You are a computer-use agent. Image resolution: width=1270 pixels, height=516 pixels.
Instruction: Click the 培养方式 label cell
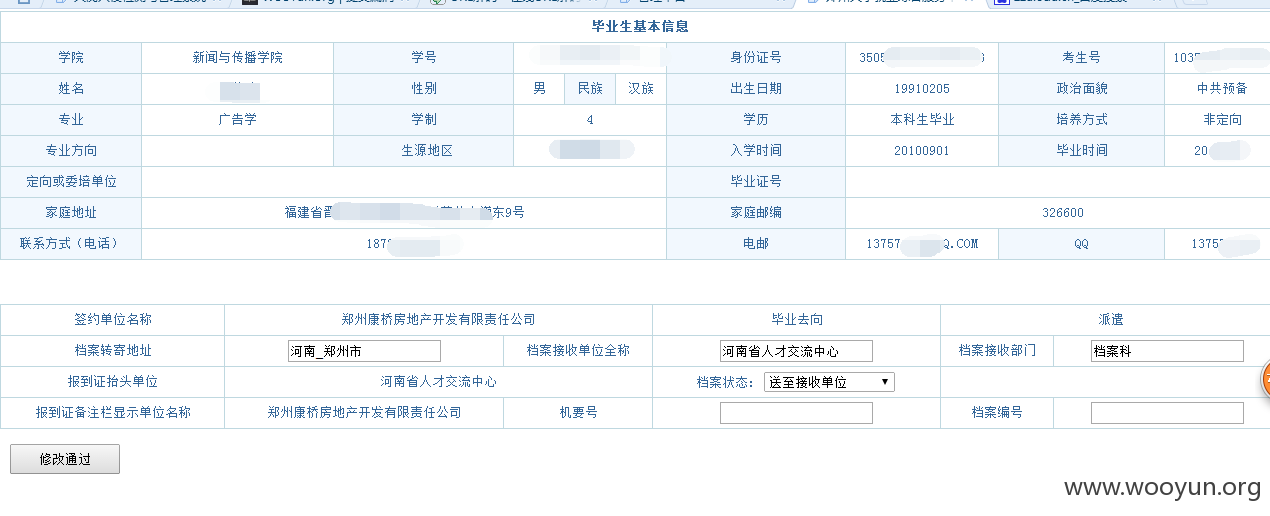click(x=1081, y=120)
